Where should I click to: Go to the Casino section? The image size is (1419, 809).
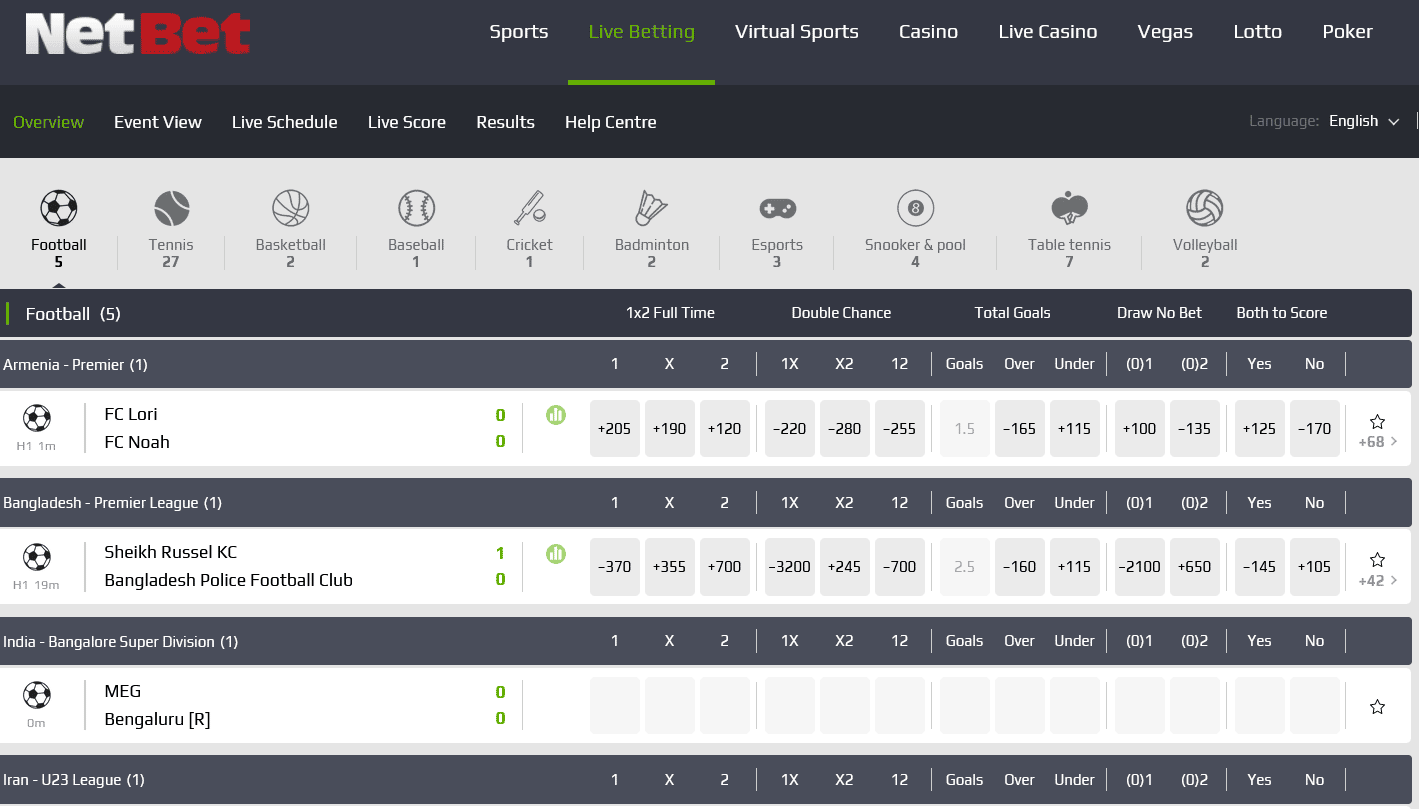pos(928,32)
